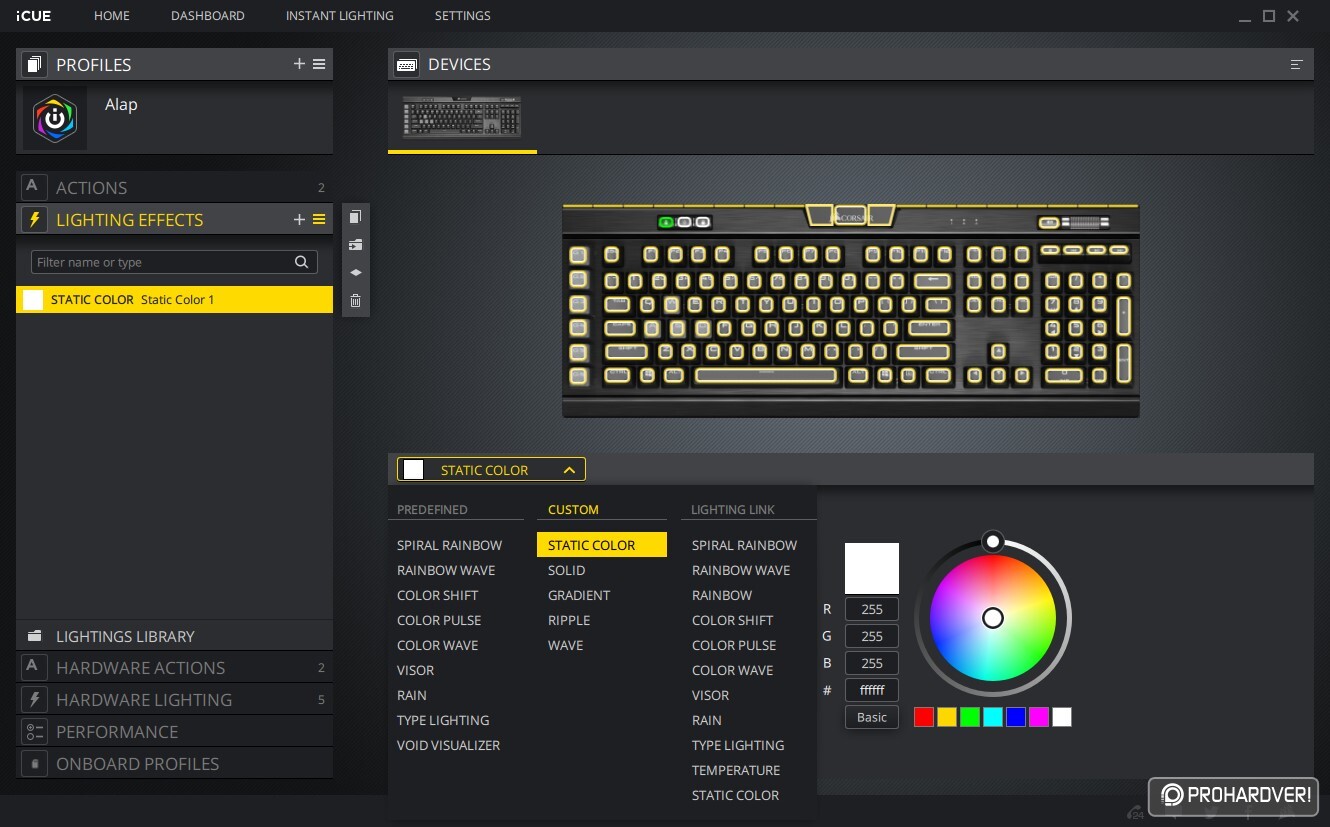
Task: Click the center handle of the color wheel
Action: (x=992, y=618)
